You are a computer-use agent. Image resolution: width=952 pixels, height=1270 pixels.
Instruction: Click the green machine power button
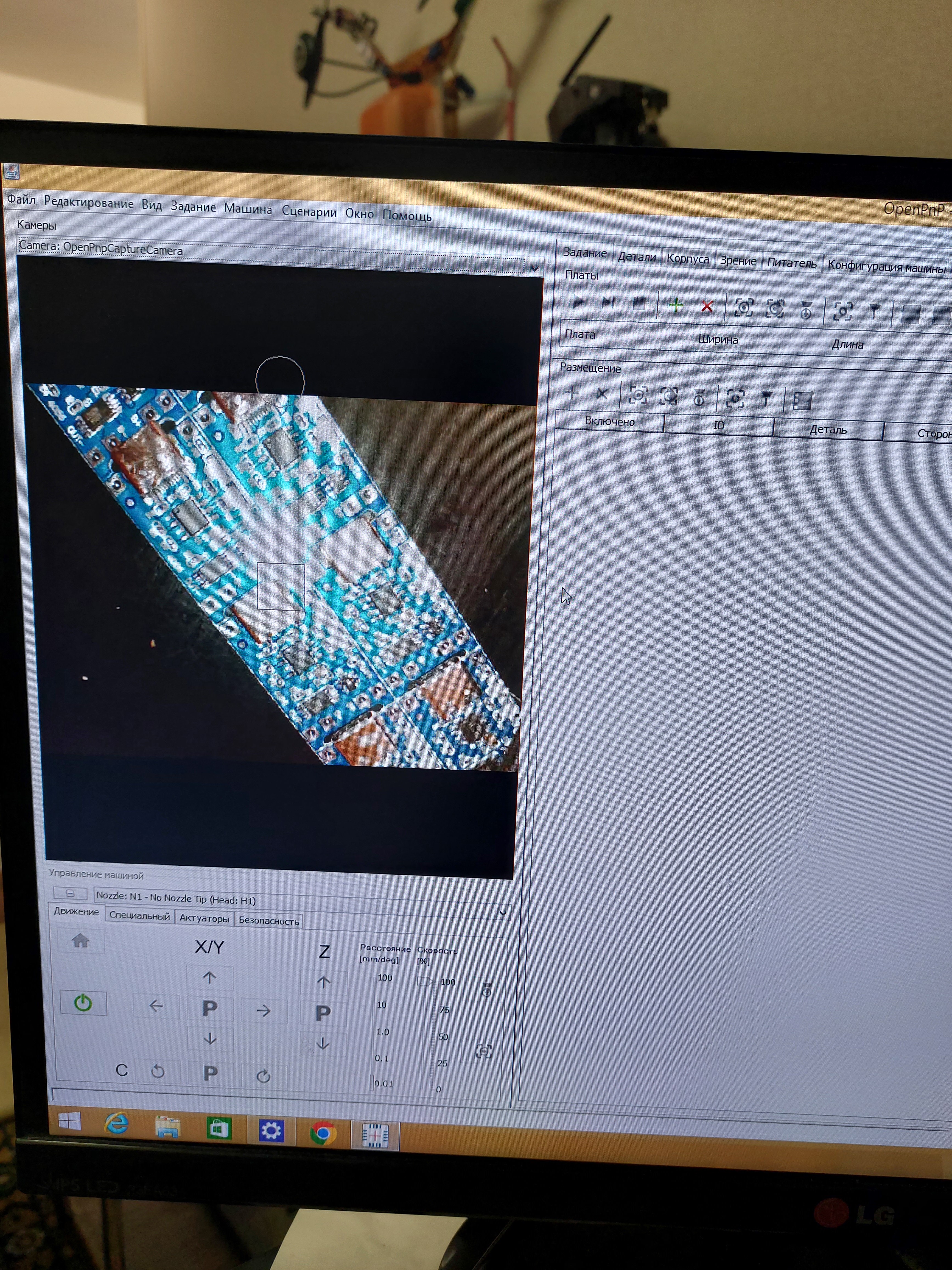point(83,1003)
